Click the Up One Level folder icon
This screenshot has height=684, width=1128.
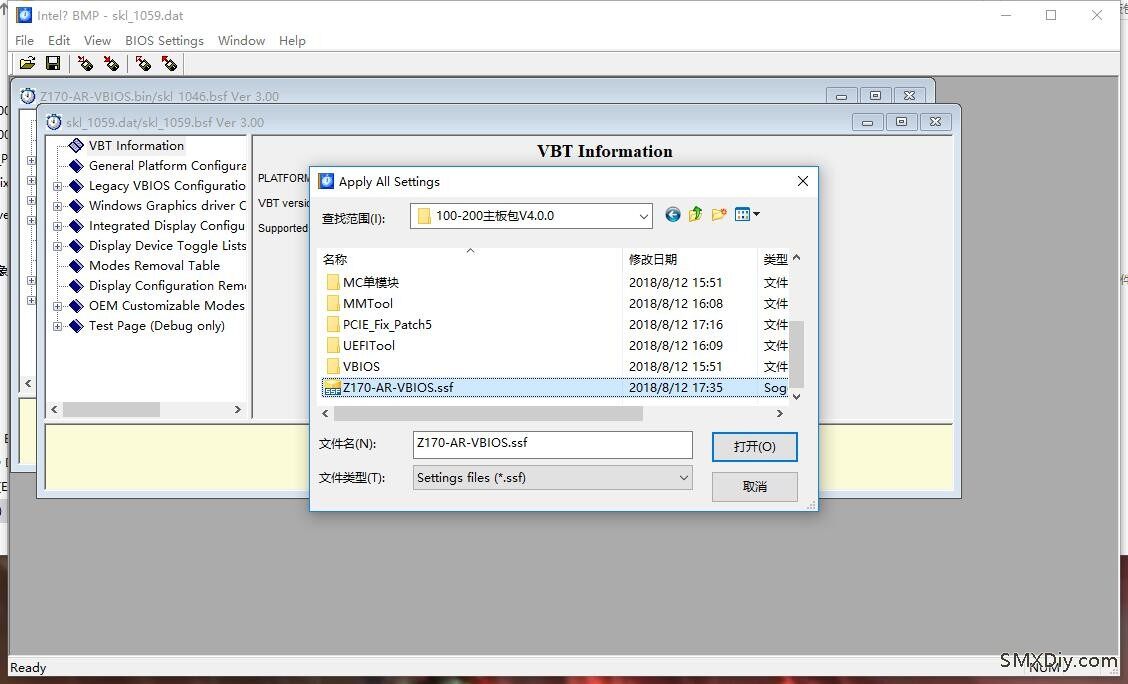[x=695, y=214]
